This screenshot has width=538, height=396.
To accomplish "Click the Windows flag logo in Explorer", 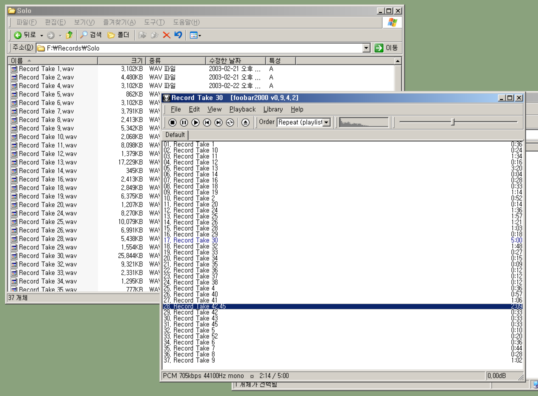I will (392, 23).
